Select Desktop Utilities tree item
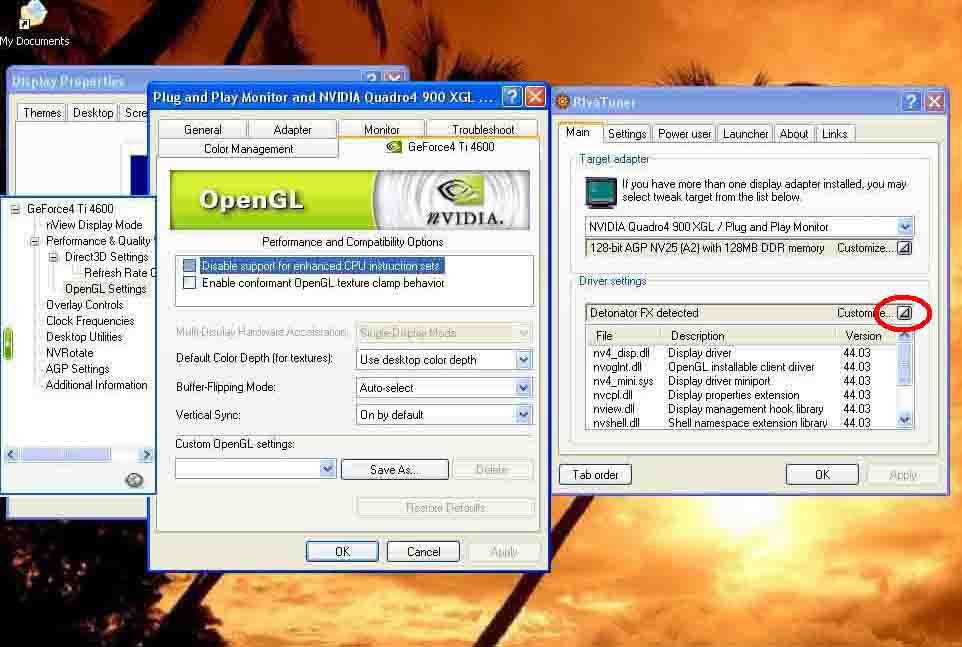 click(x=84, y=337)
